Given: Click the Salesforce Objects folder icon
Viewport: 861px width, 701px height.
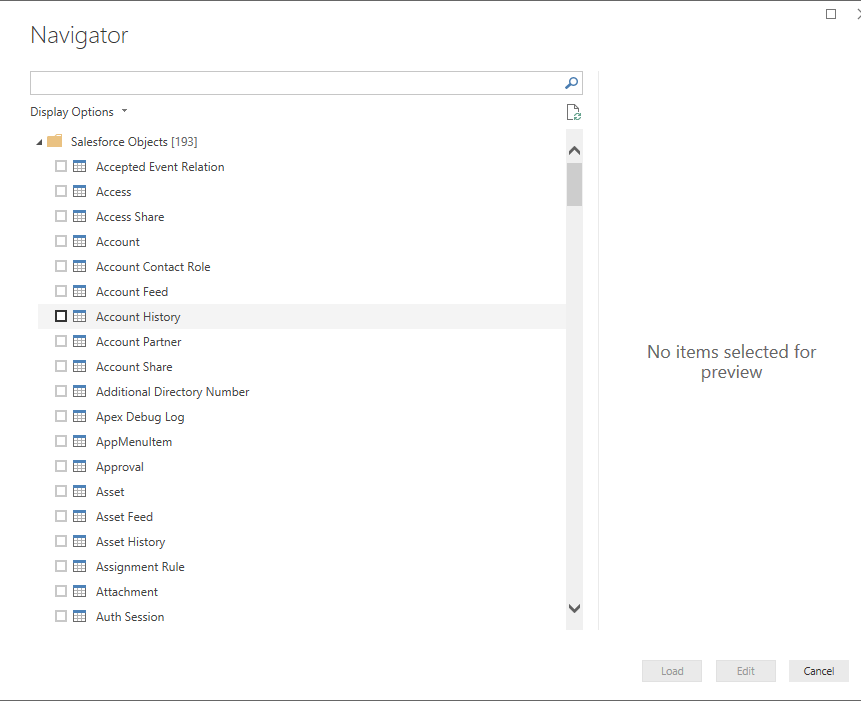Looking at the screenshot, I should pyautogui.click(x=55, y=142).
